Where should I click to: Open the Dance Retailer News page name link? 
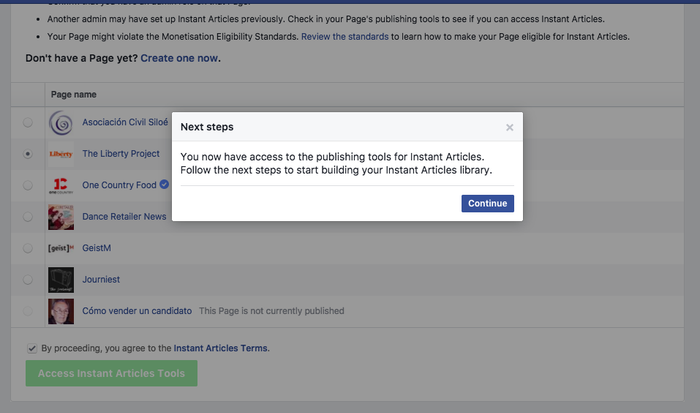click(124, 216)
